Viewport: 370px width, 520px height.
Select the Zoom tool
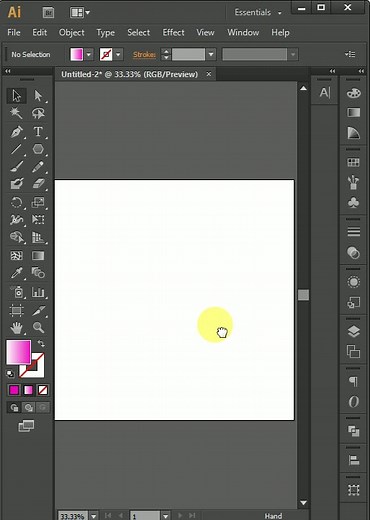[38, 328]
